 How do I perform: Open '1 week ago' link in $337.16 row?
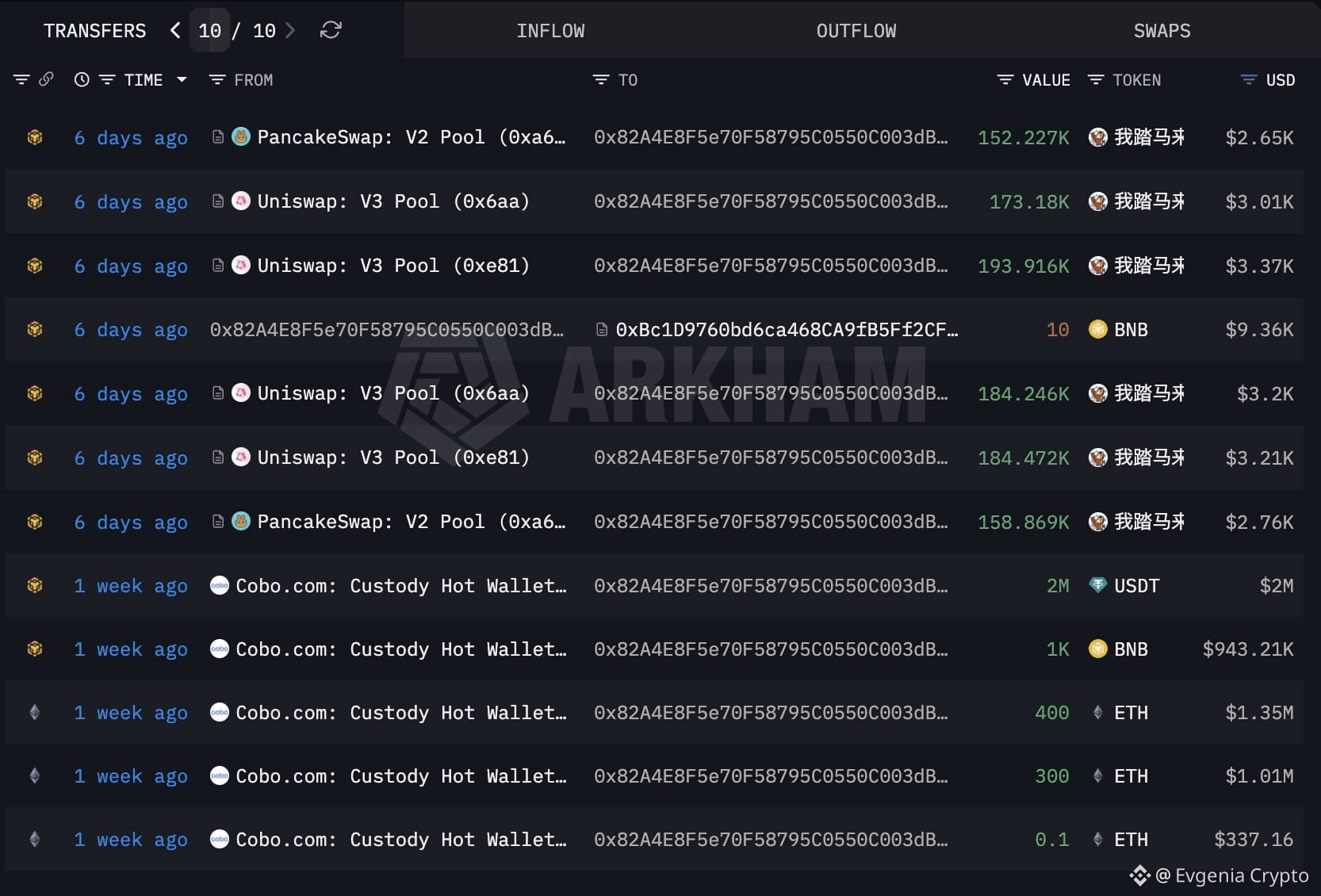click(x=131, y=840)
